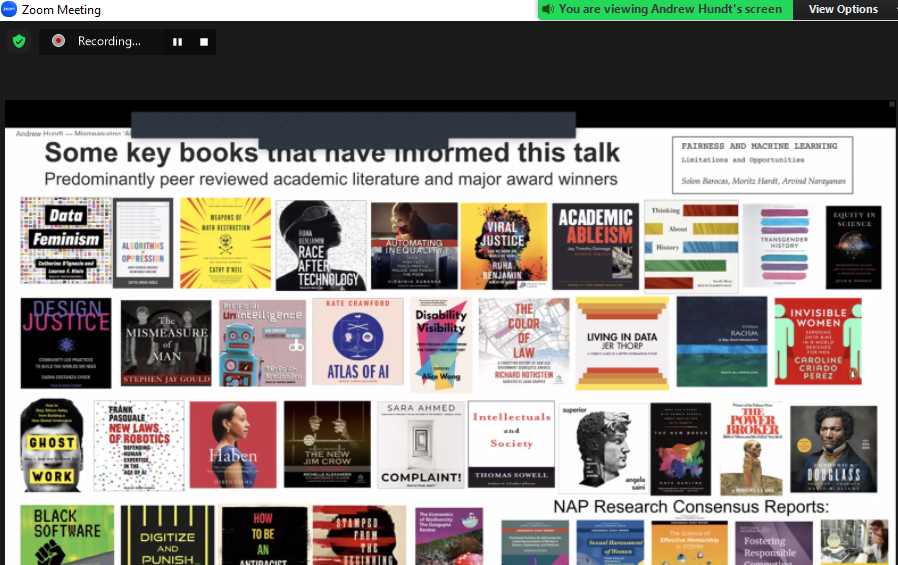Click the Fairness and Machine Learning title box

[762, 165]
